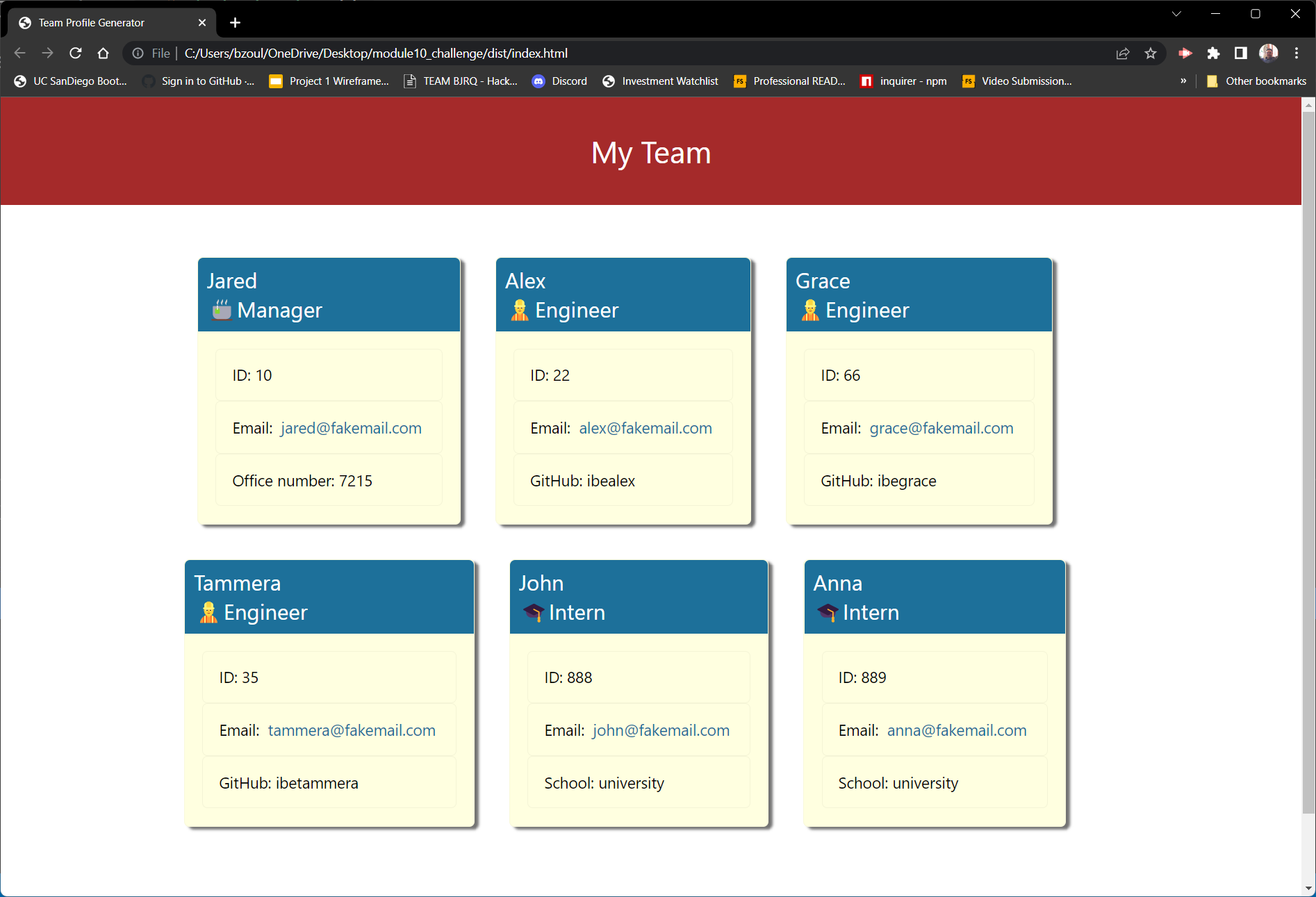Email john@fakemail.com link
The width and height of the screenshot is (1316, 897).
click(661, 730)
